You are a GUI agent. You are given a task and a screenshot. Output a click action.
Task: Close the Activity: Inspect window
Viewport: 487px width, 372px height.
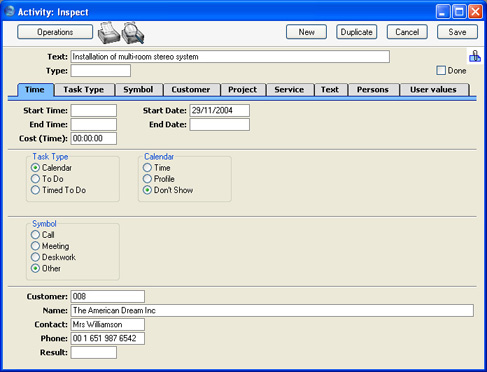tap(475, 12)
